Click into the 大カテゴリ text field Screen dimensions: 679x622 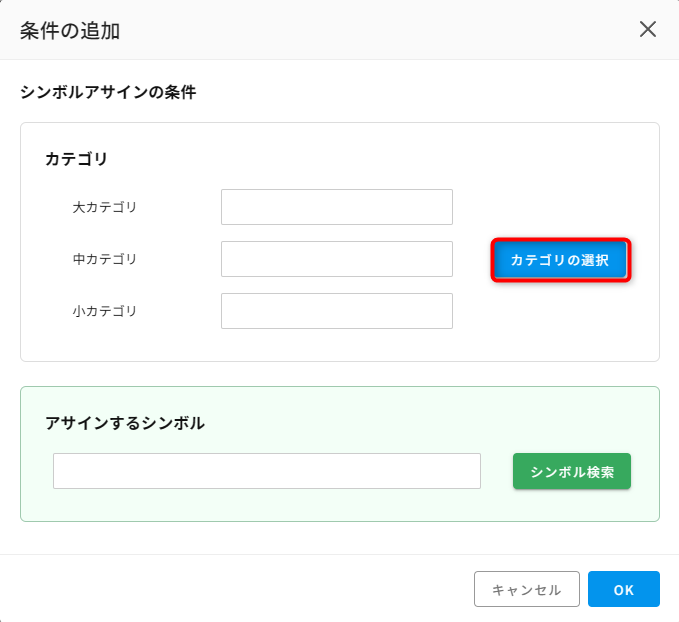[x=337, y=207]
